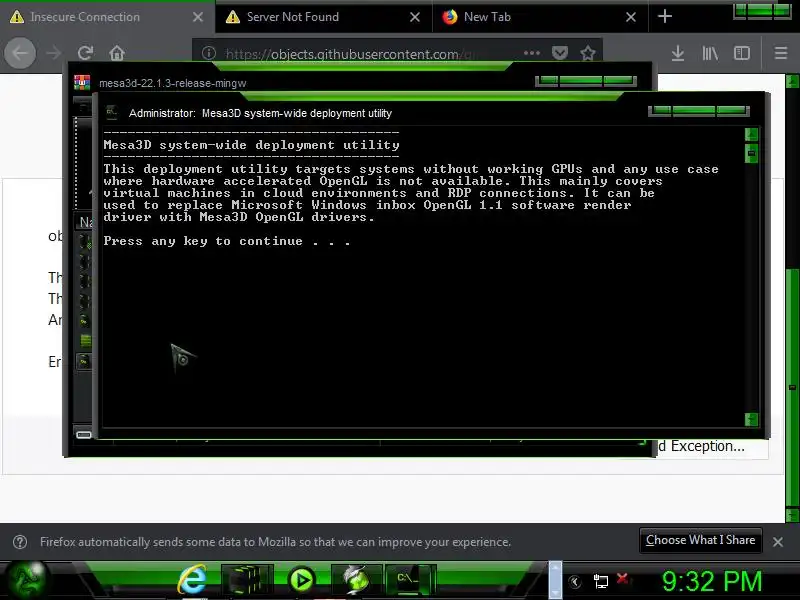This screenshot has height=600, width=800.
Task: Close the Insecure Connection tab
Action: click(198, 17)
